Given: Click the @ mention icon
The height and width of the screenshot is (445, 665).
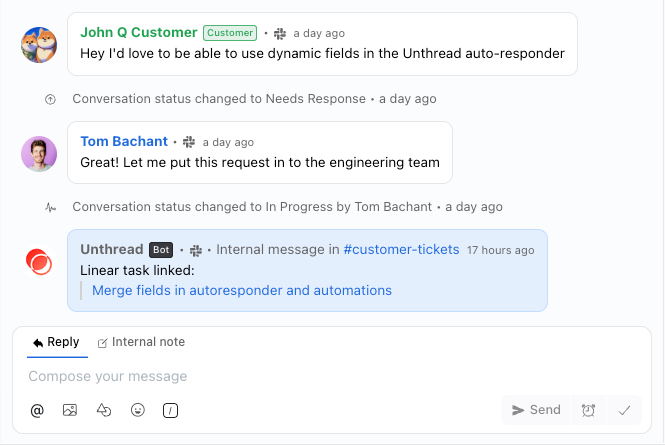Looking at the screenshot, I should 37,410.
